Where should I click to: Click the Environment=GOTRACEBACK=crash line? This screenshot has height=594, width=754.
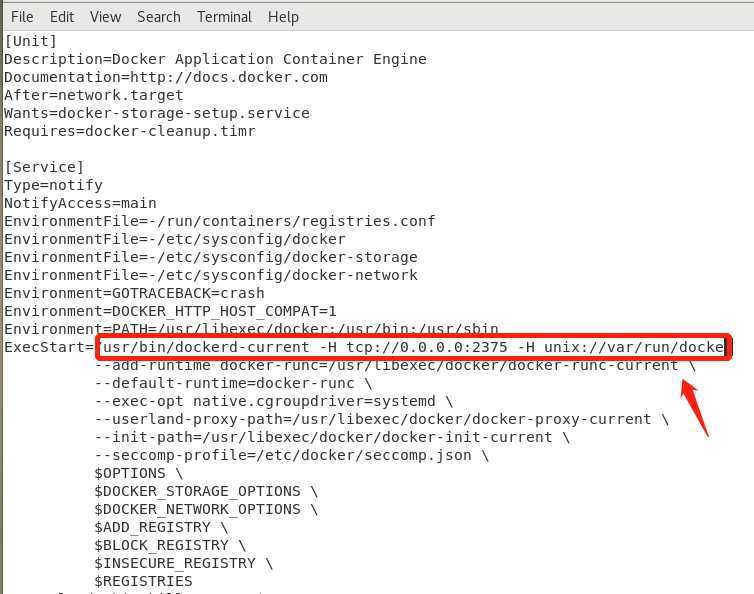pyautogui.click(x=134, y=293)
